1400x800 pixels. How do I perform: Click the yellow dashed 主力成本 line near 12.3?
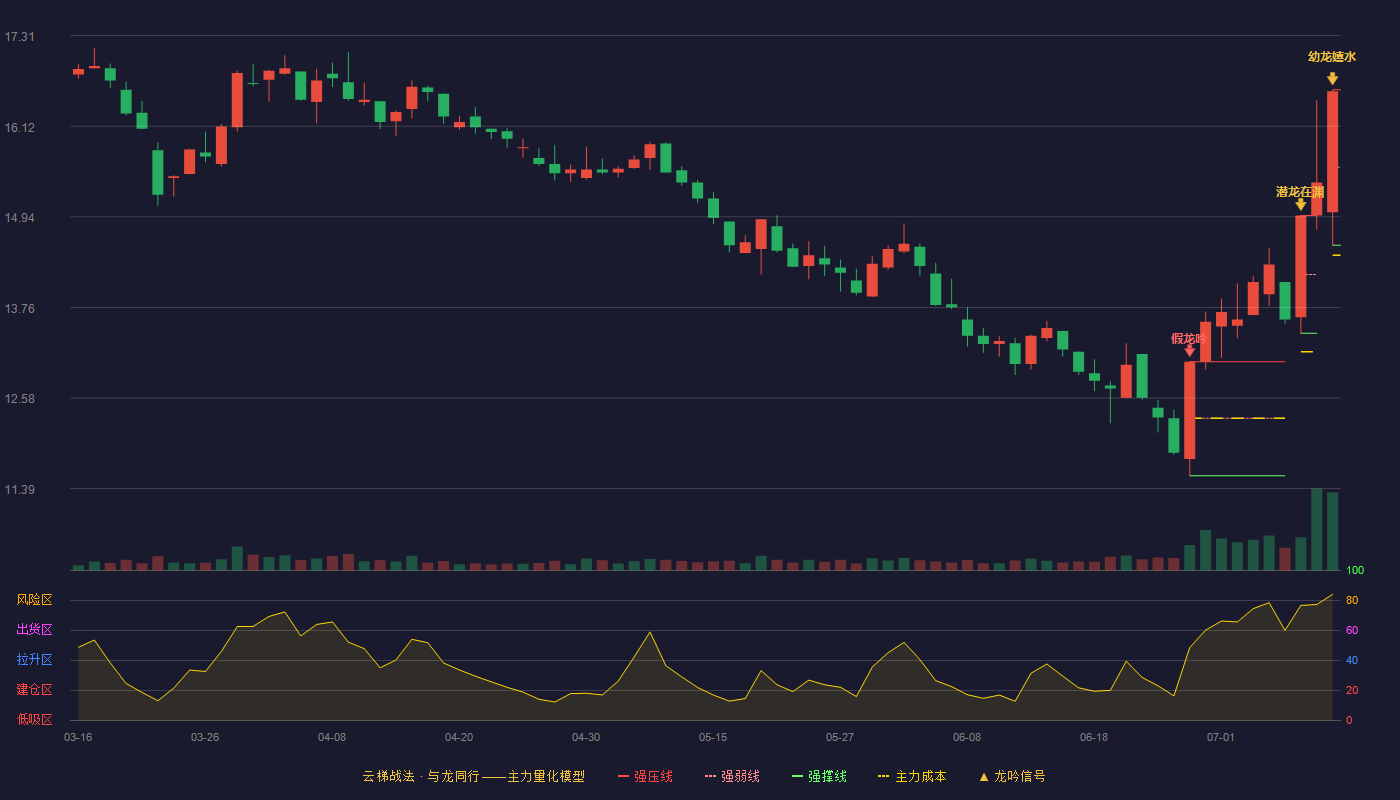(1240, 418)
